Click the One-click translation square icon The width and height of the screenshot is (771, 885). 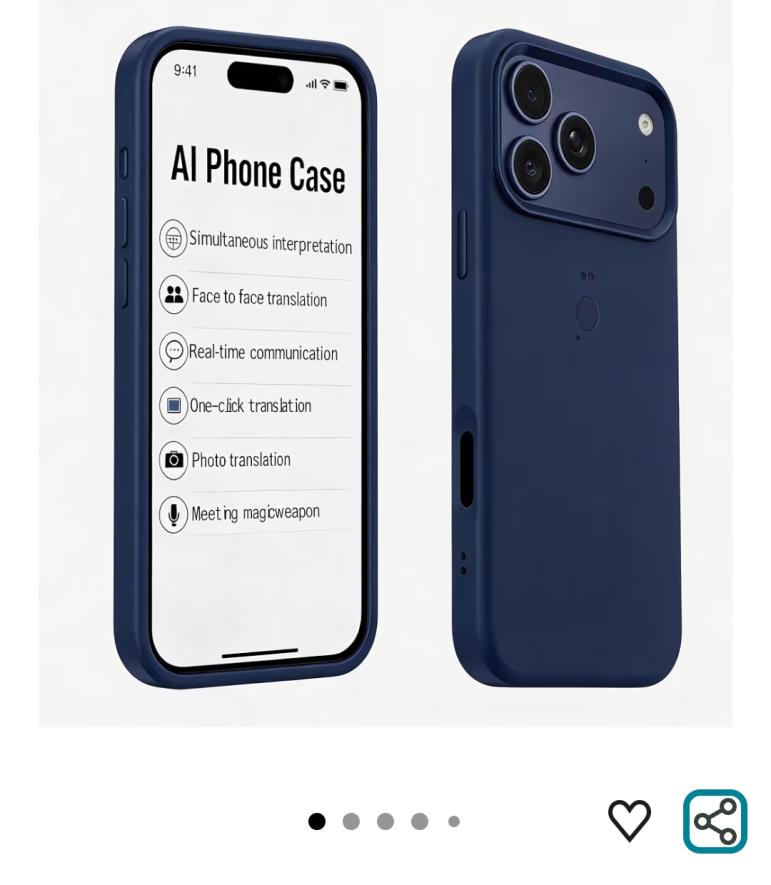(x=173, y=405)
